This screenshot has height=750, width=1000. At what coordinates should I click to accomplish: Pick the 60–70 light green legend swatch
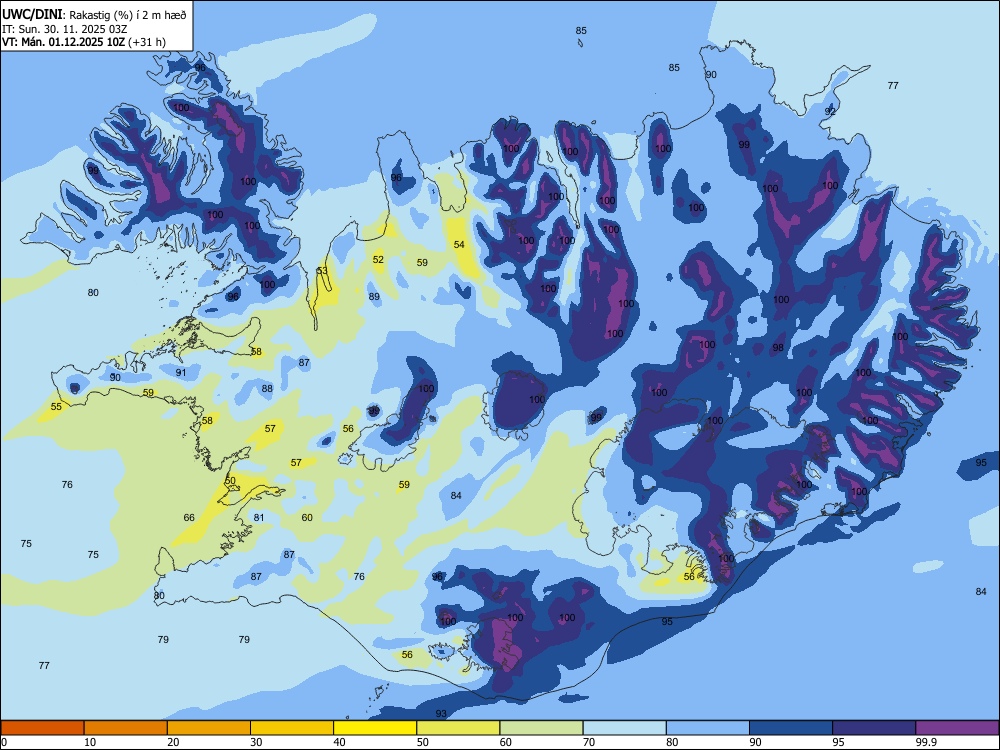(x=541, y=728)
